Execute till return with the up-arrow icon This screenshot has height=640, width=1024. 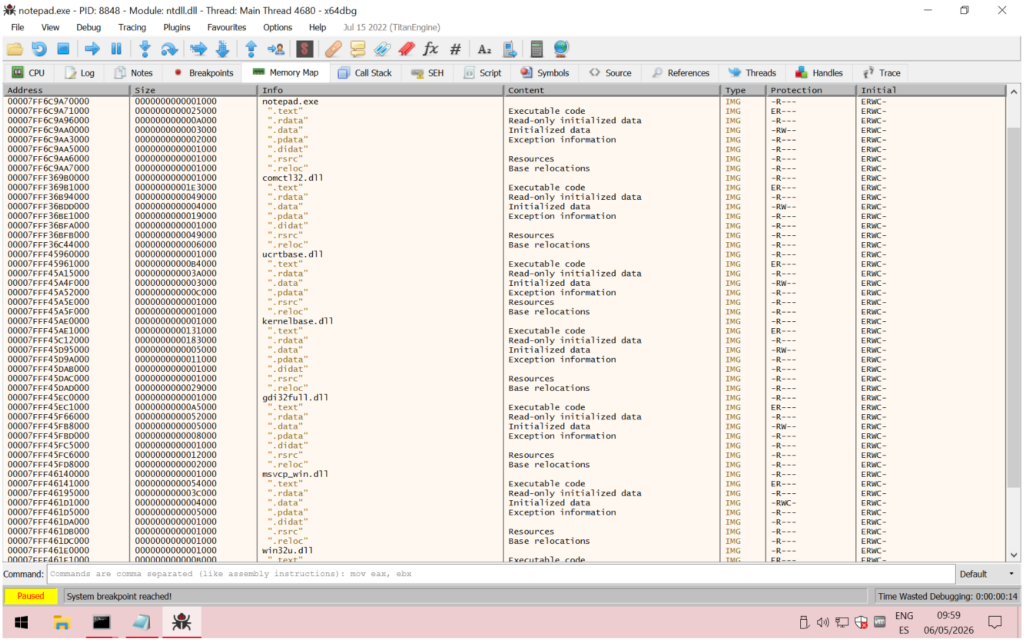pyautogui.click(x=251, y=49)
